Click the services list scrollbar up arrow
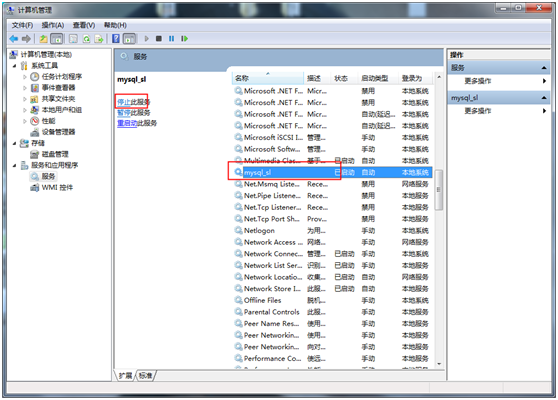The width and height of the screenshot is (558, 400). tap(439, 77)
